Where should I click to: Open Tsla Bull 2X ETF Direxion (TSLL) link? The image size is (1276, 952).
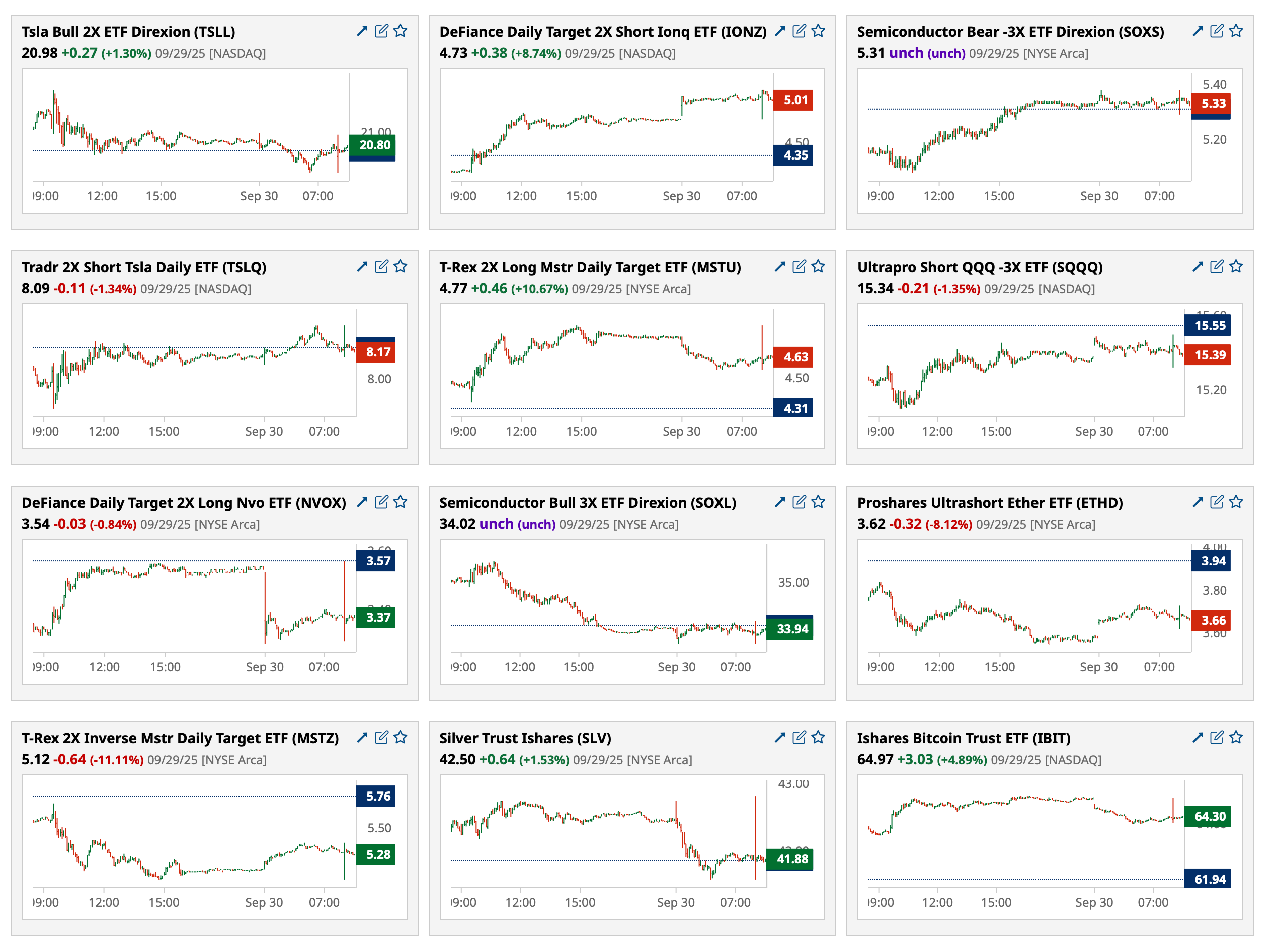click(128, 32)
